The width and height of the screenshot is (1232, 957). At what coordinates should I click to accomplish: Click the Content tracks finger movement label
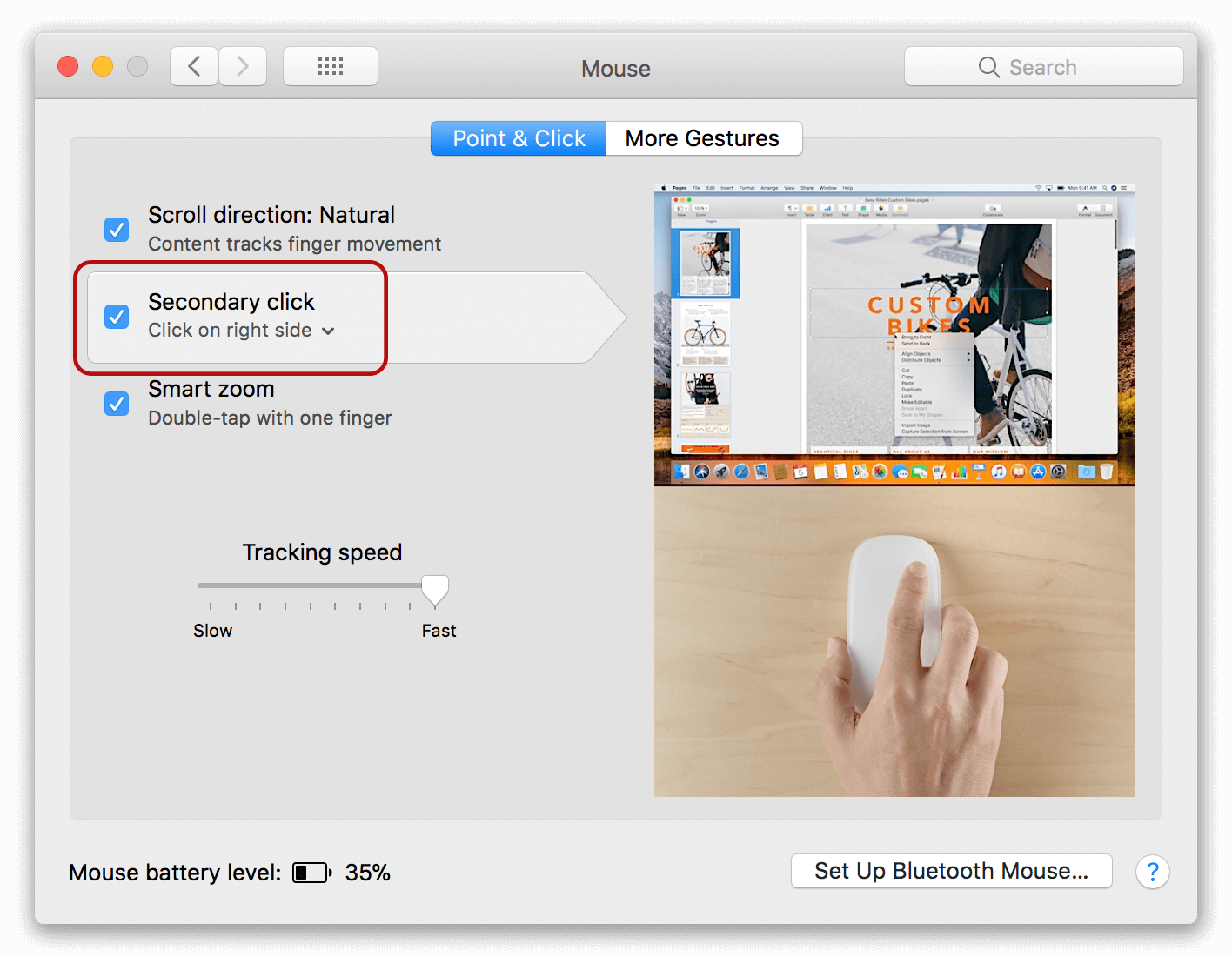[x=294, y=244]
